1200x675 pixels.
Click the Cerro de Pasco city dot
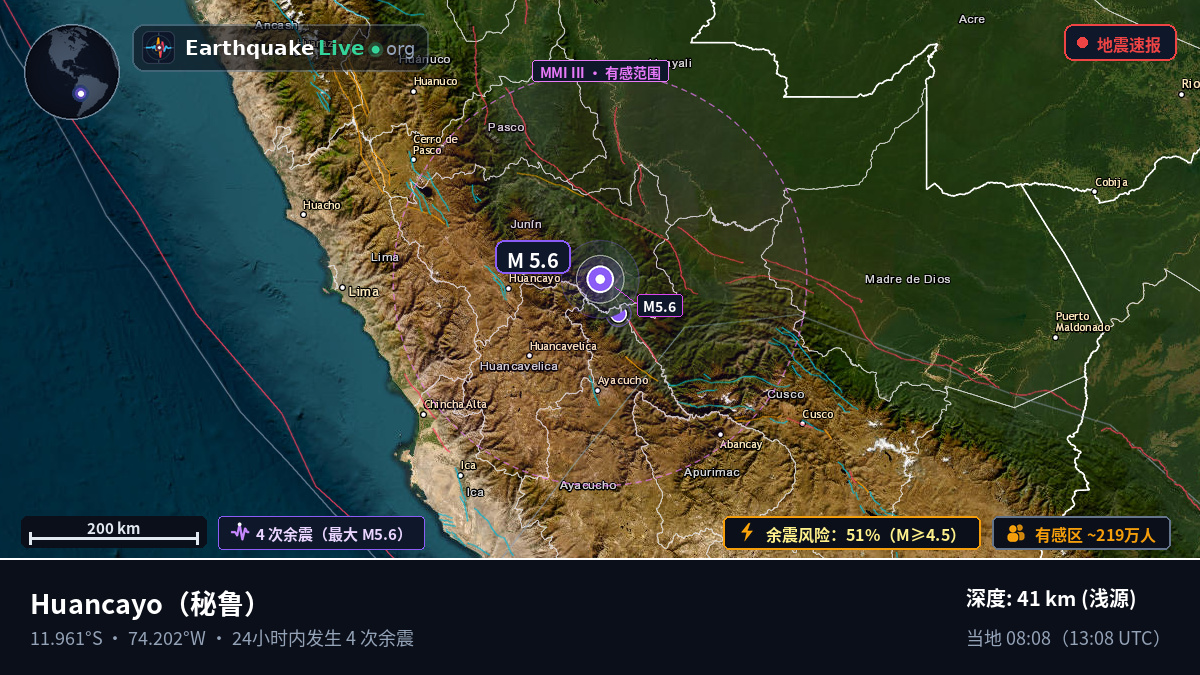[x=413, y=158]
